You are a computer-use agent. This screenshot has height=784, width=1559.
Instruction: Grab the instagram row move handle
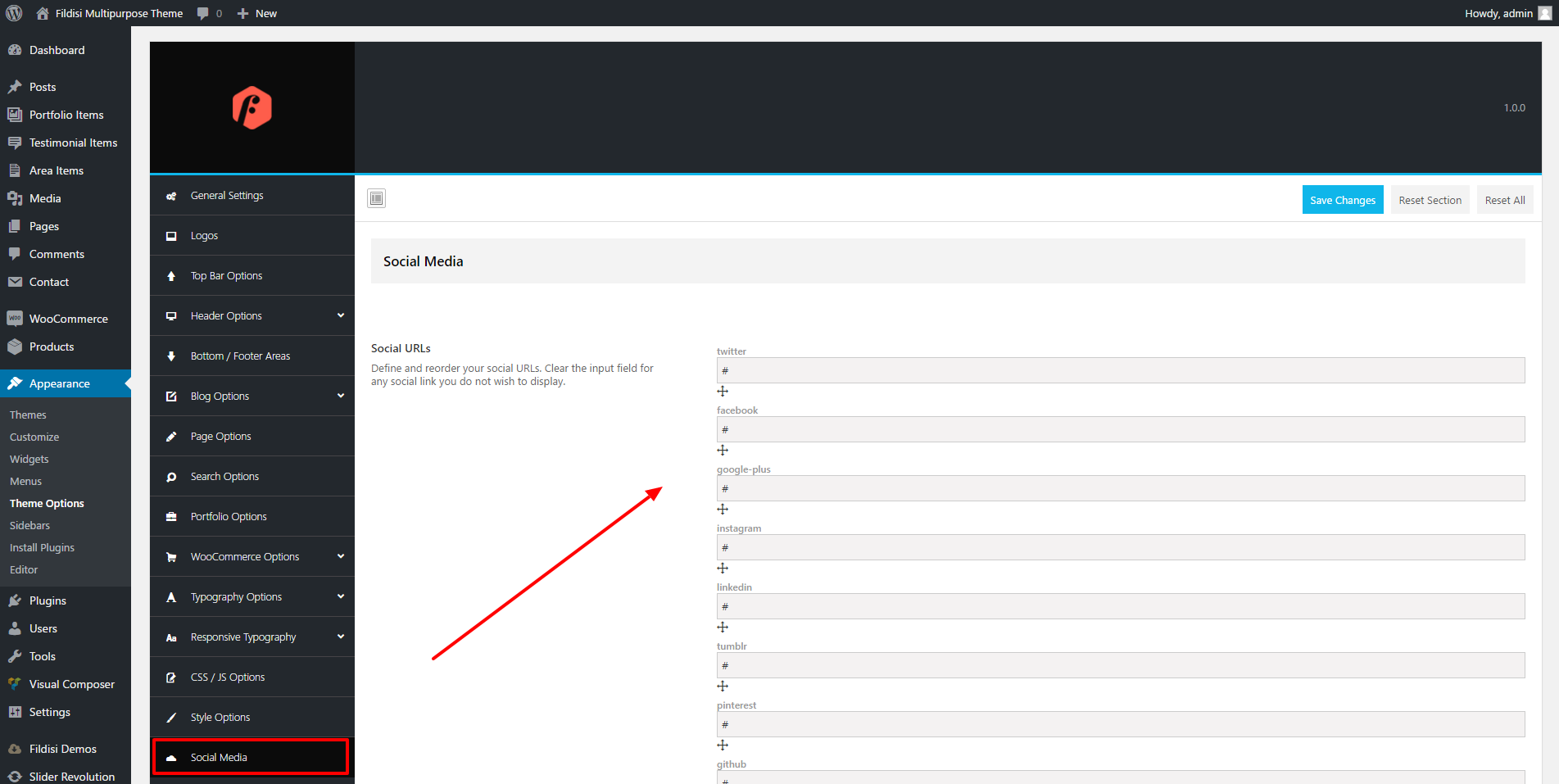click(723, 569)
